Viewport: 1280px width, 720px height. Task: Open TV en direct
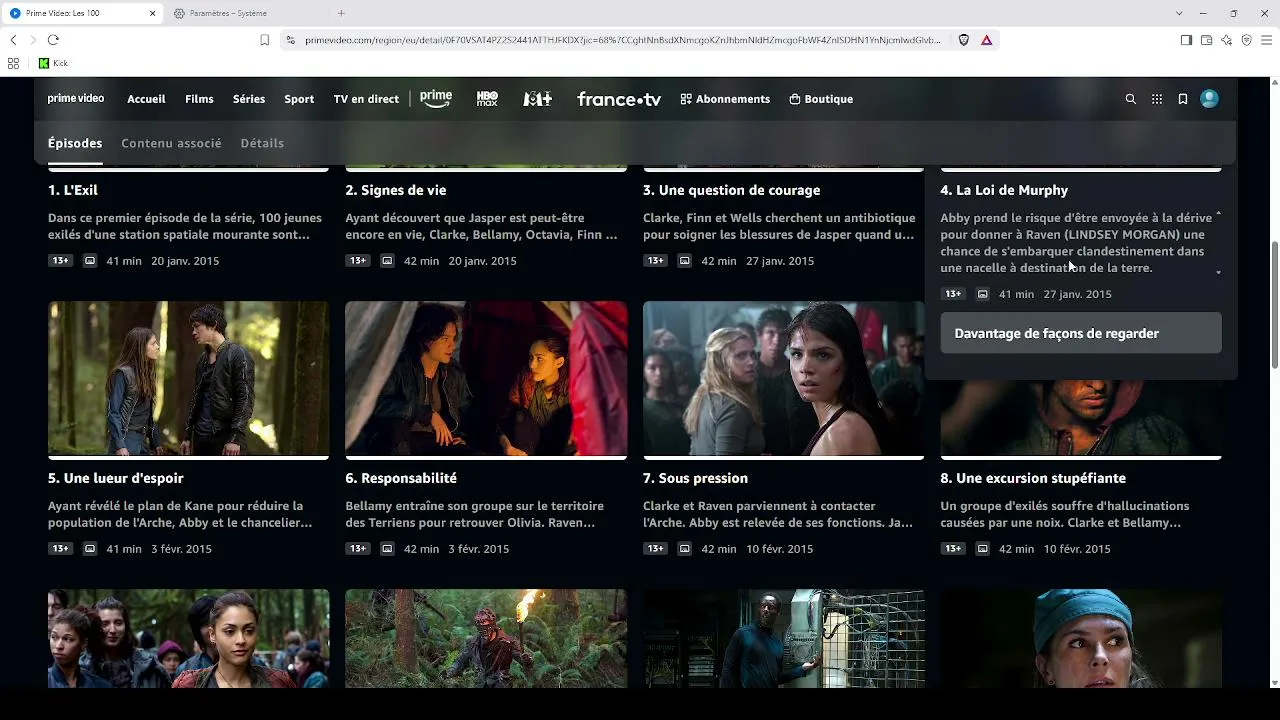[x=366, y=99]
